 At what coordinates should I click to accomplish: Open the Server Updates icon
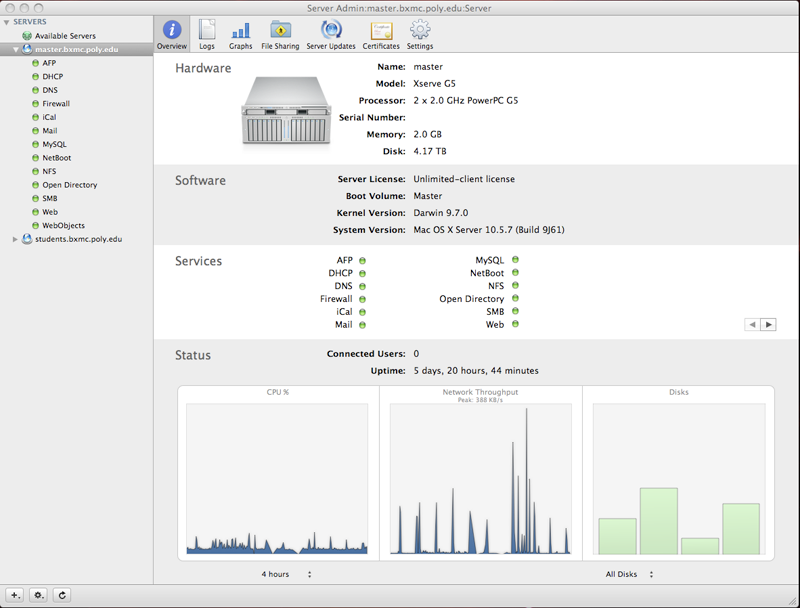(331, 34)
